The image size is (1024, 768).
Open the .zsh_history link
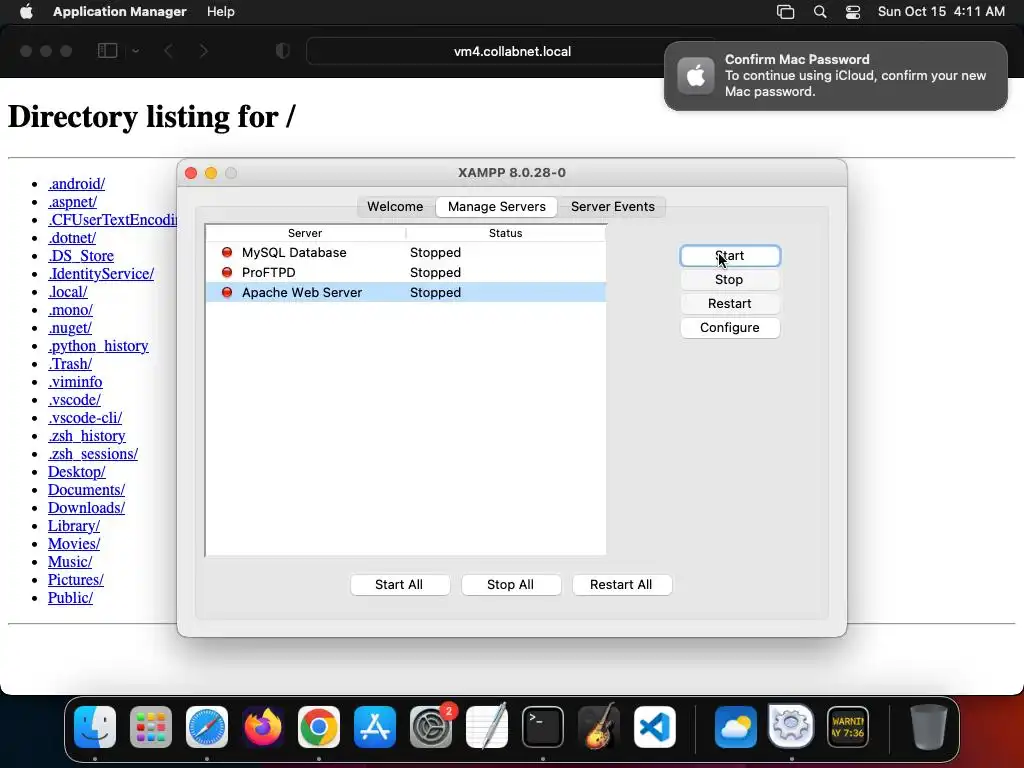(86, 436)
